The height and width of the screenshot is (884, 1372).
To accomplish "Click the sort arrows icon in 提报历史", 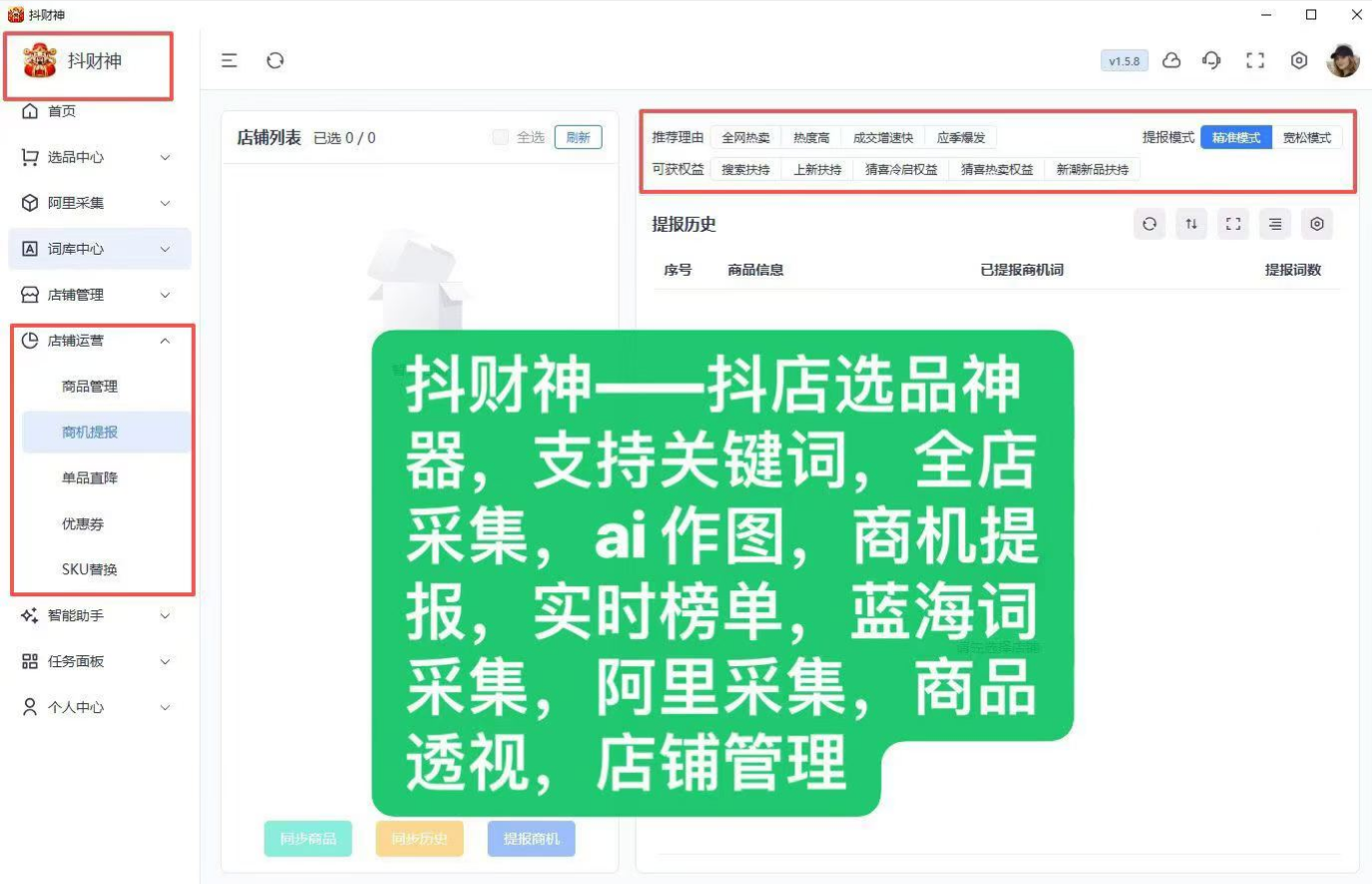I will click(x=1191, y=224).
